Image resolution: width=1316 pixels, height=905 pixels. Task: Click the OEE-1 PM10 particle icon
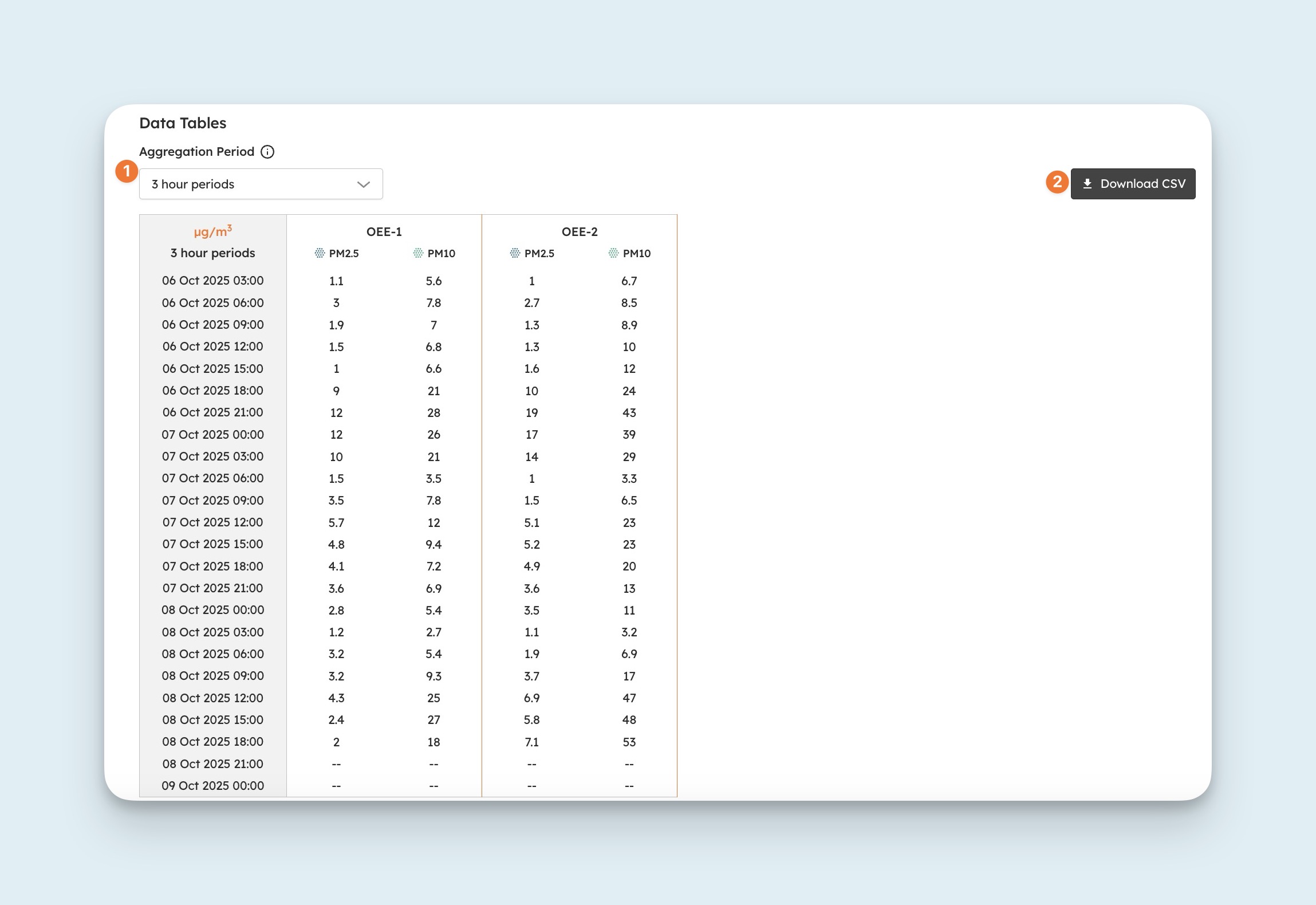tap(418, 253)
